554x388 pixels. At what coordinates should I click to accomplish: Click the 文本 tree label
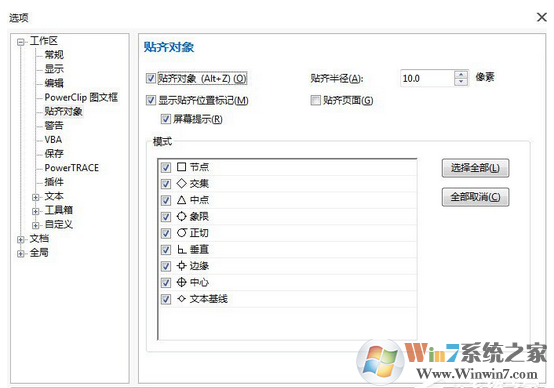pyautogui.click(x=54, y=196)
